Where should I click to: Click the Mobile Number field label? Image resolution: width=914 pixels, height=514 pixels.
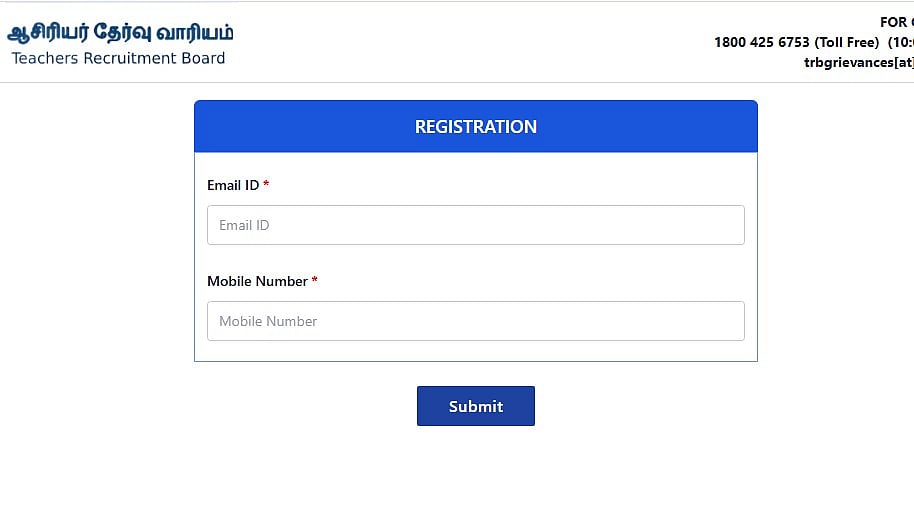tap(257, 281)
